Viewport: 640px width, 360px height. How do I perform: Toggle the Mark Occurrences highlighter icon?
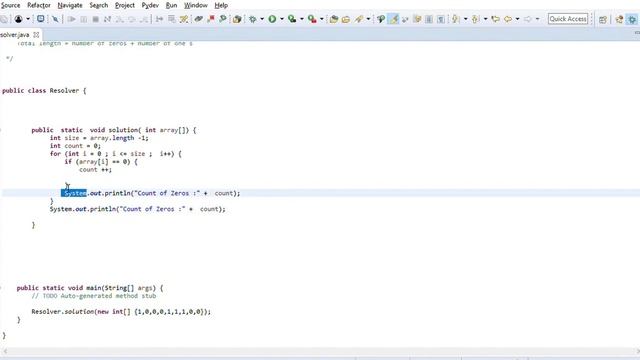(393, 19)
